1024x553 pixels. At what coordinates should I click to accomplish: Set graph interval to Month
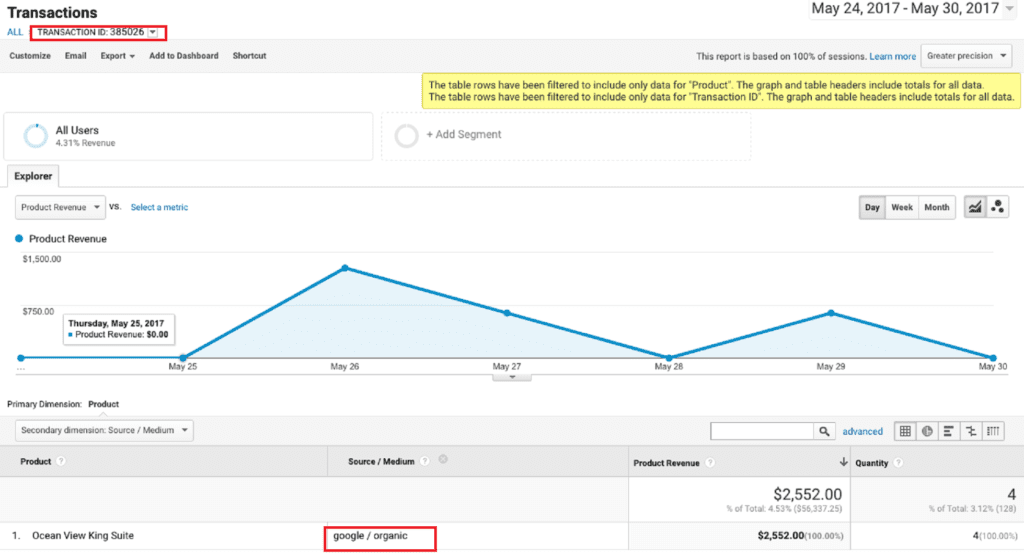[936, 207]
